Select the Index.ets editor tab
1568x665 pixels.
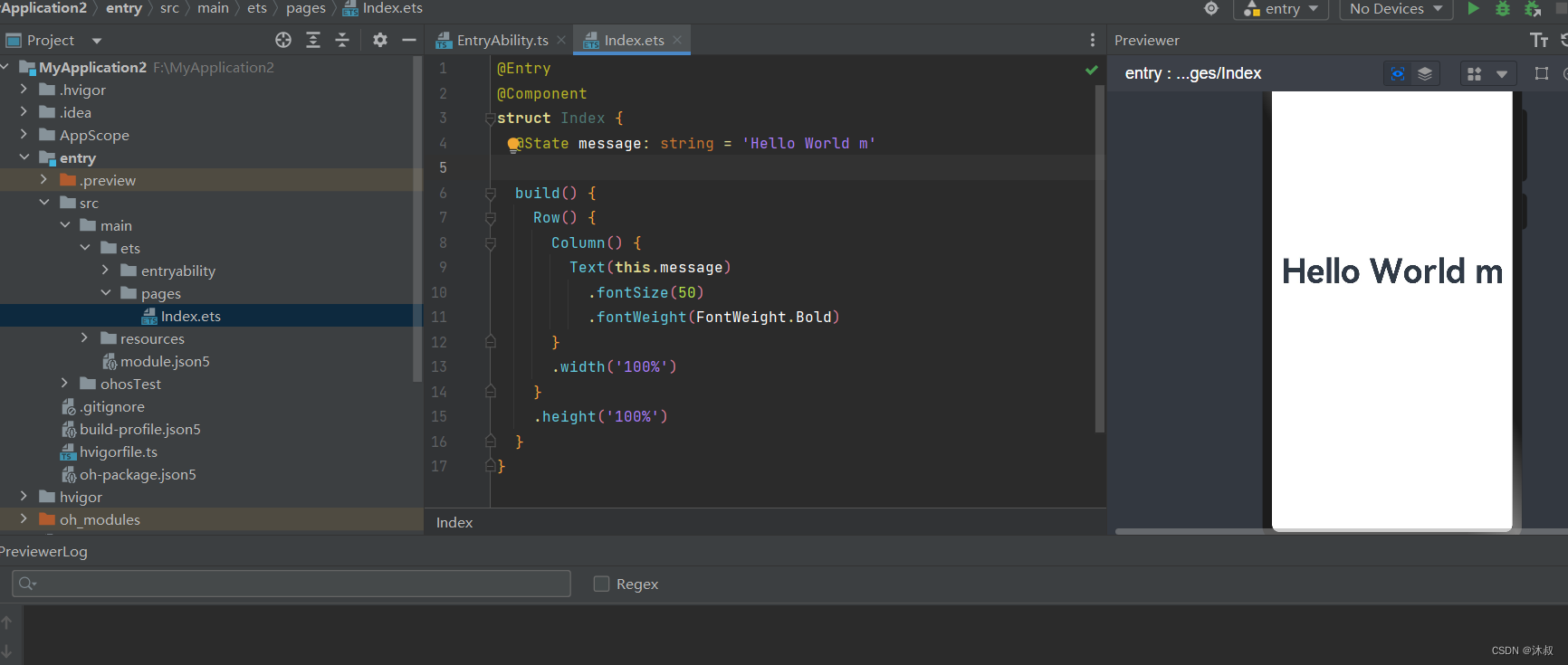(633, 41)
